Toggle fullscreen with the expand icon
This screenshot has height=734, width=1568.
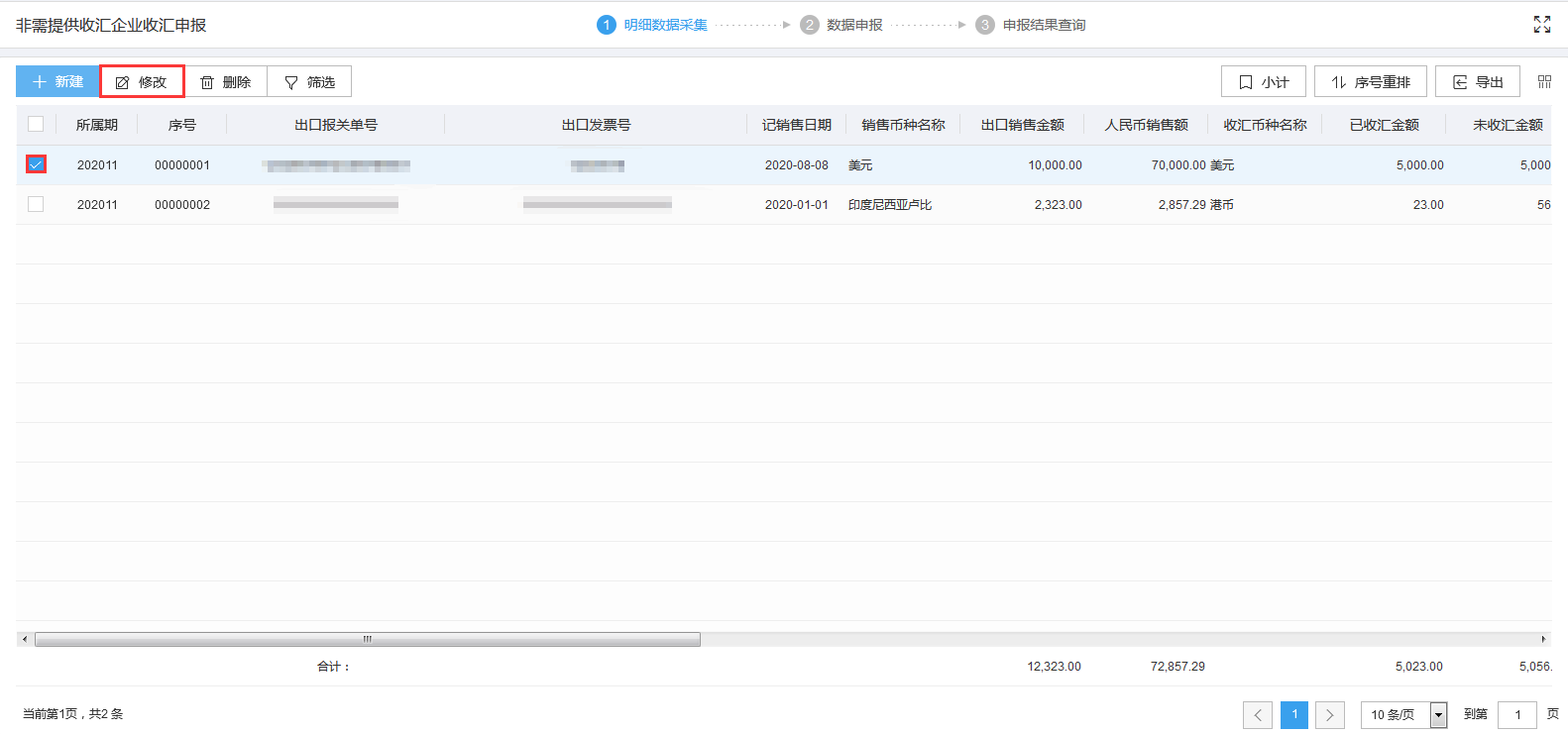(x=1542, y=24)
